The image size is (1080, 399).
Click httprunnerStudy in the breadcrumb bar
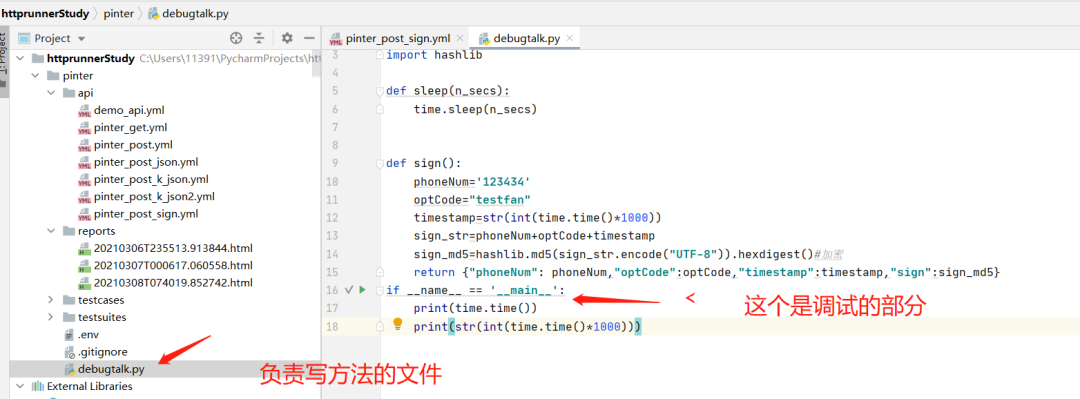pos(45,13)
